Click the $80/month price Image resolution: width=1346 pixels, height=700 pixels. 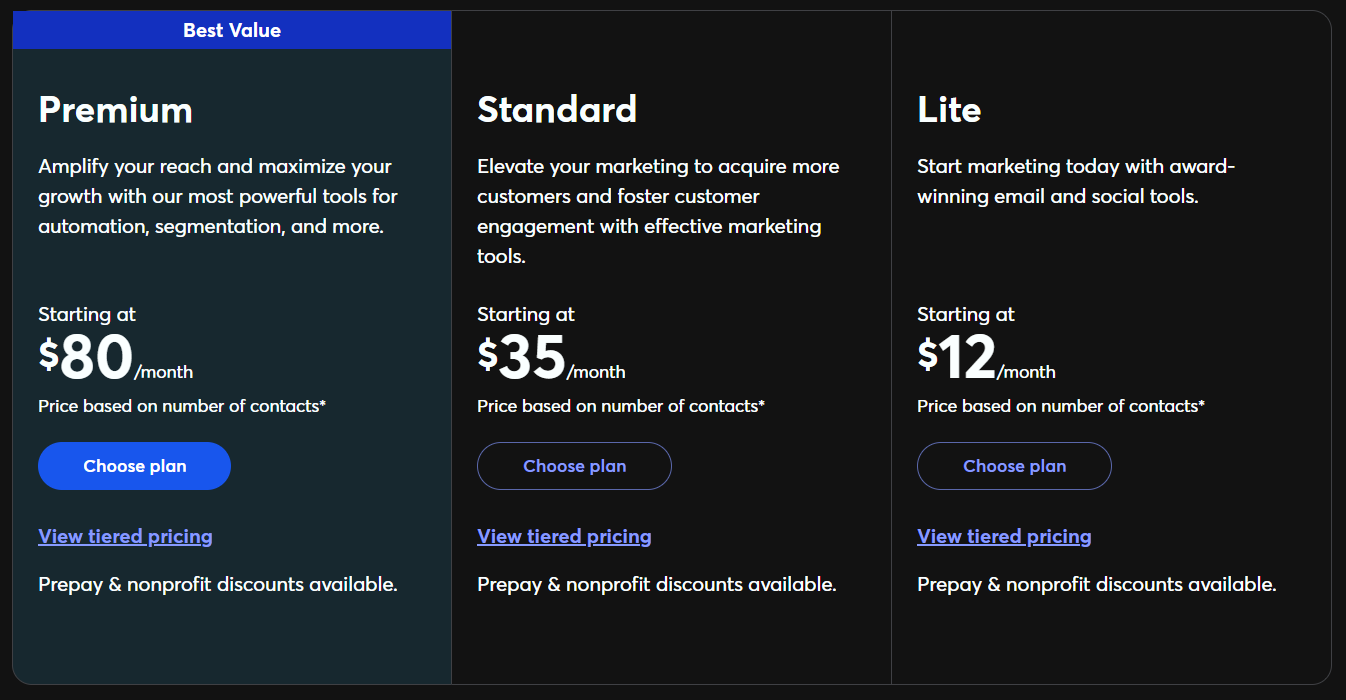(x=116, y=358)
